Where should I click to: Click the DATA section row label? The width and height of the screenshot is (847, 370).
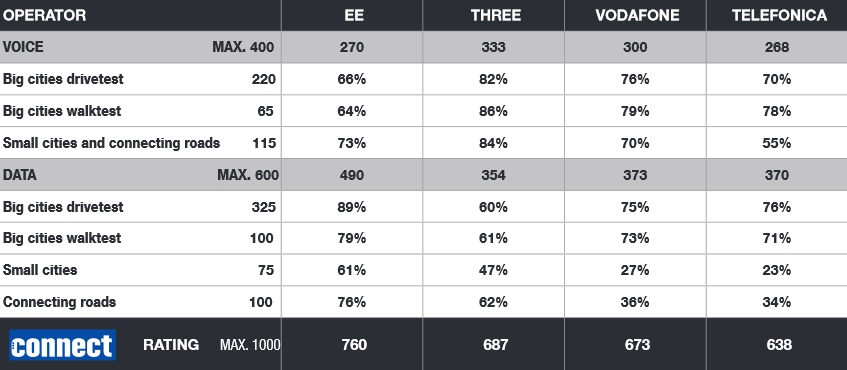point(19,175)
